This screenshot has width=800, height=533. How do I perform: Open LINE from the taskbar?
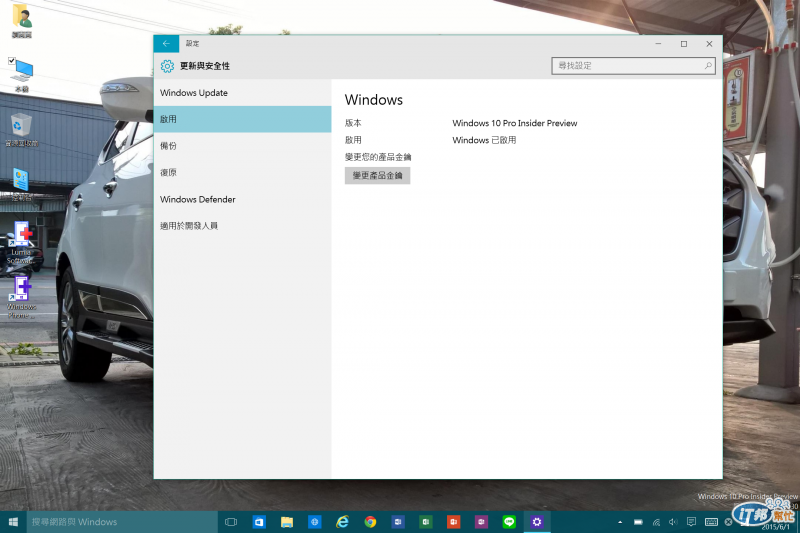point(509,522)
